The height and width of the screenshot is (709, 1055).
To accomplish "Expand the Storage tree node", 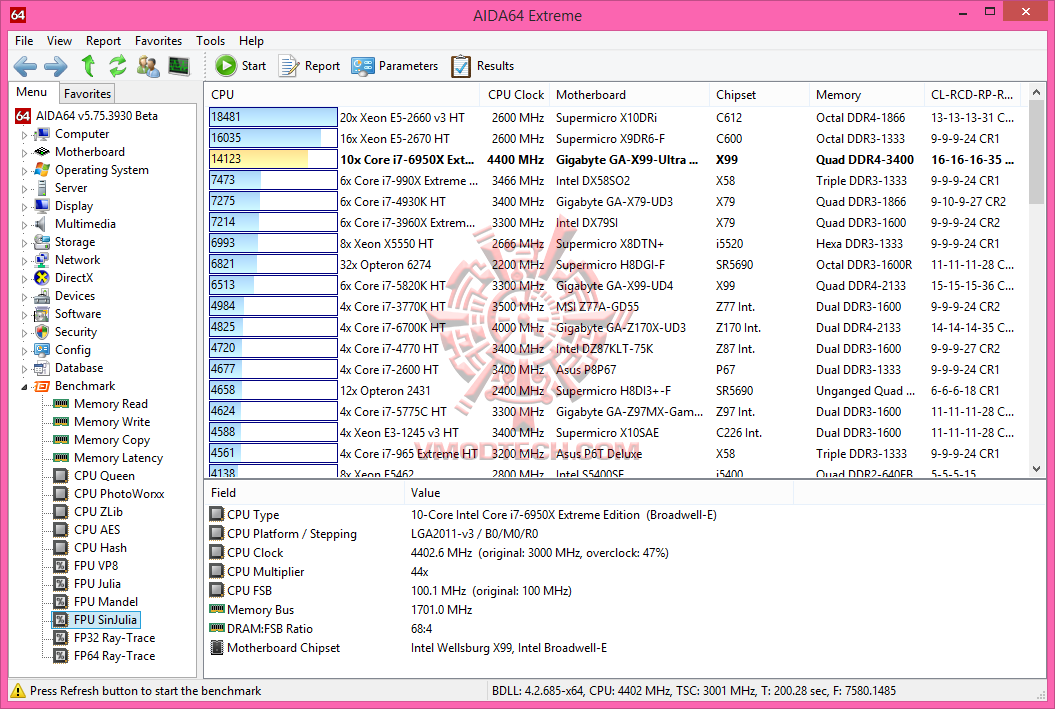I will tap(25, 243).
